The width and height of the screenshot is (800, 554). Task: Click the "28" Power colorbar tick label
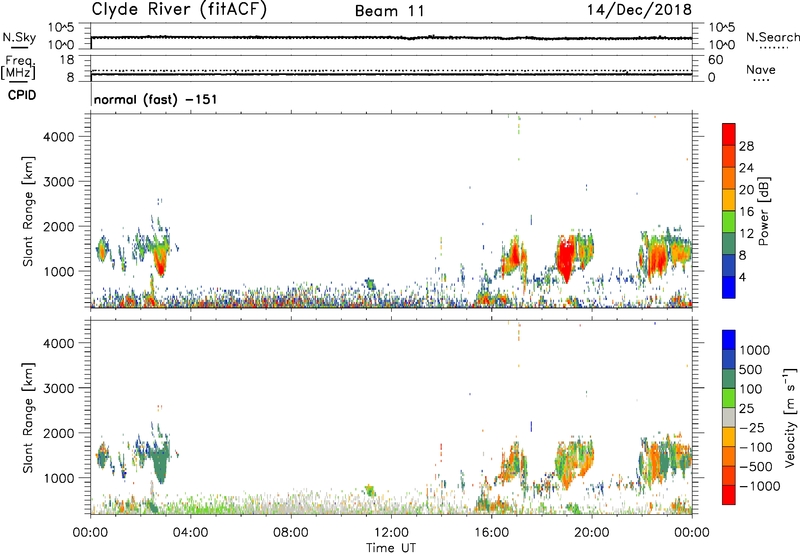[x=746, y=146]
